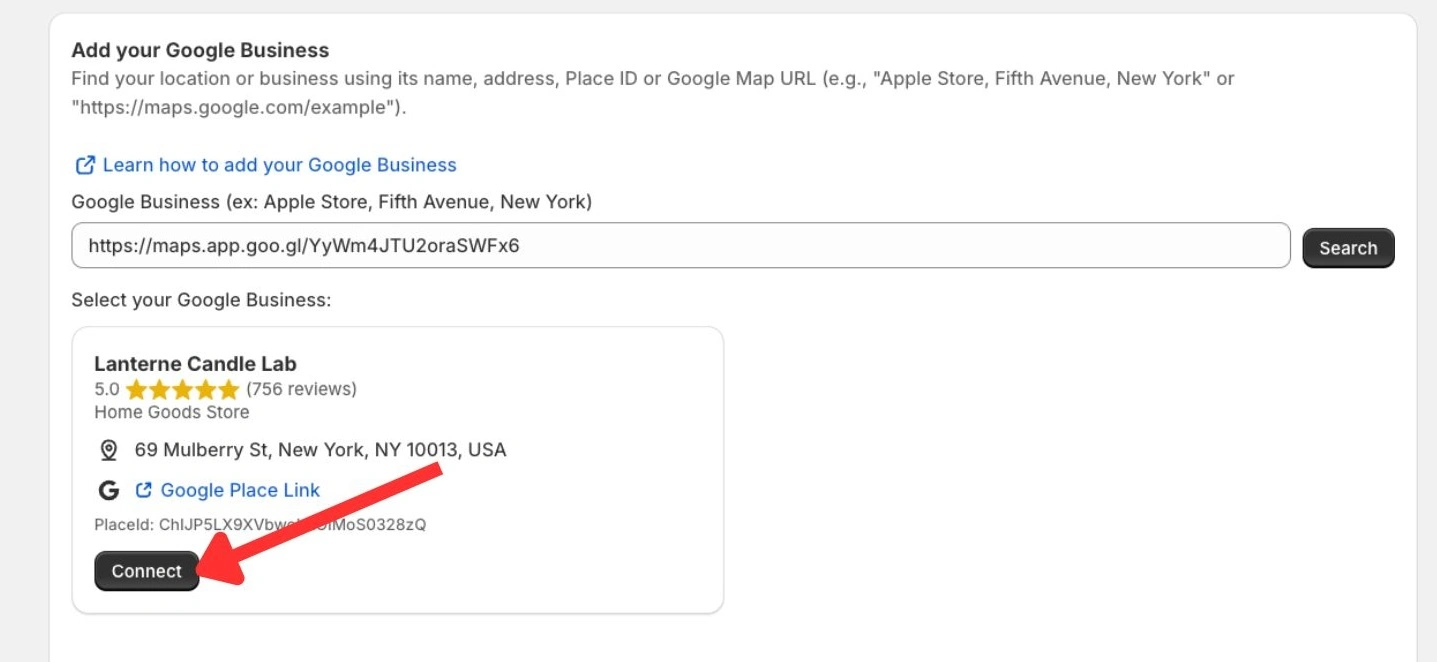Focus the Google Business URL input field

681,245
